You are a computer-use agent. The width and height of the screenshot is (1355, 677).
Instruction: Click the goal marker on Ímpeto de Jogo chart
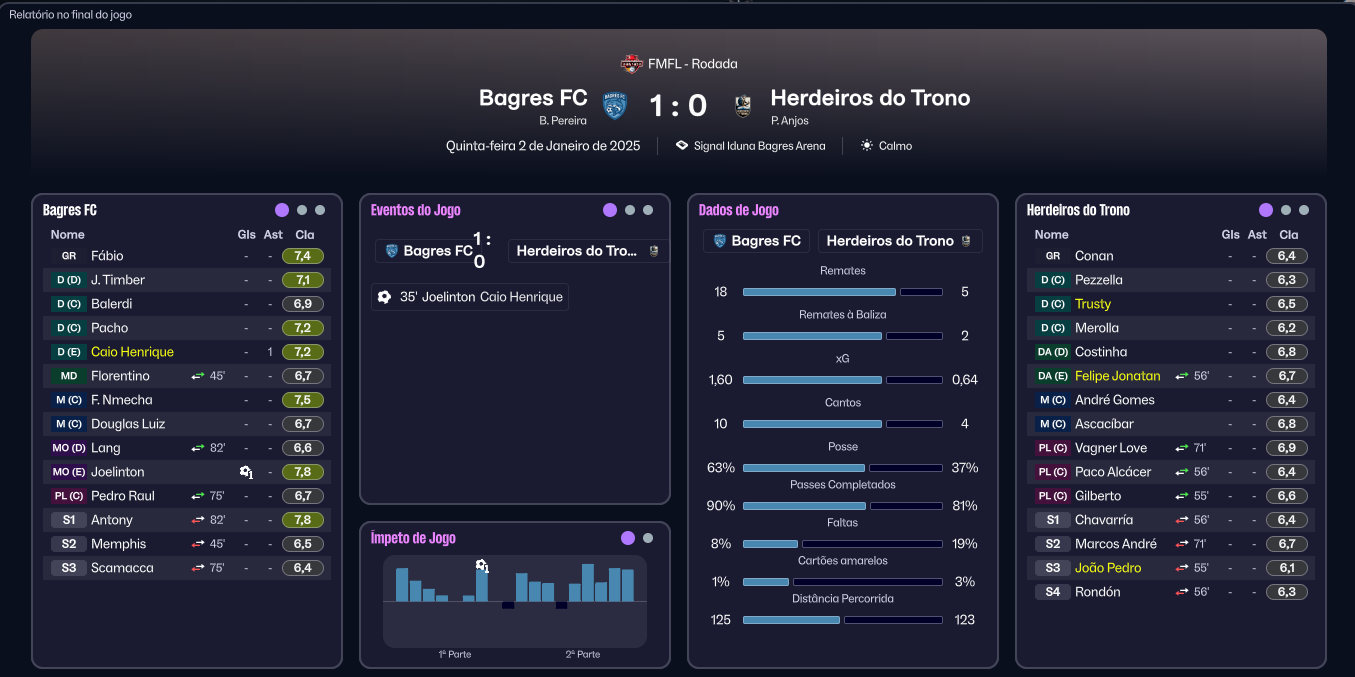point(482,567)
